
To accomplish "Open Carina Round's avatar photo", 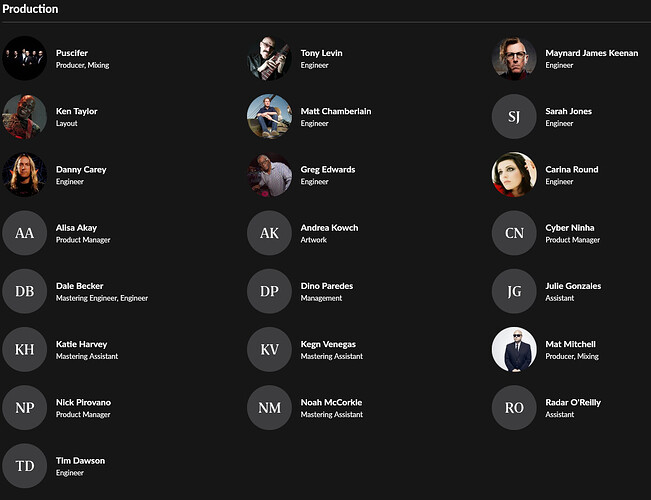I will tap(514, 175).
